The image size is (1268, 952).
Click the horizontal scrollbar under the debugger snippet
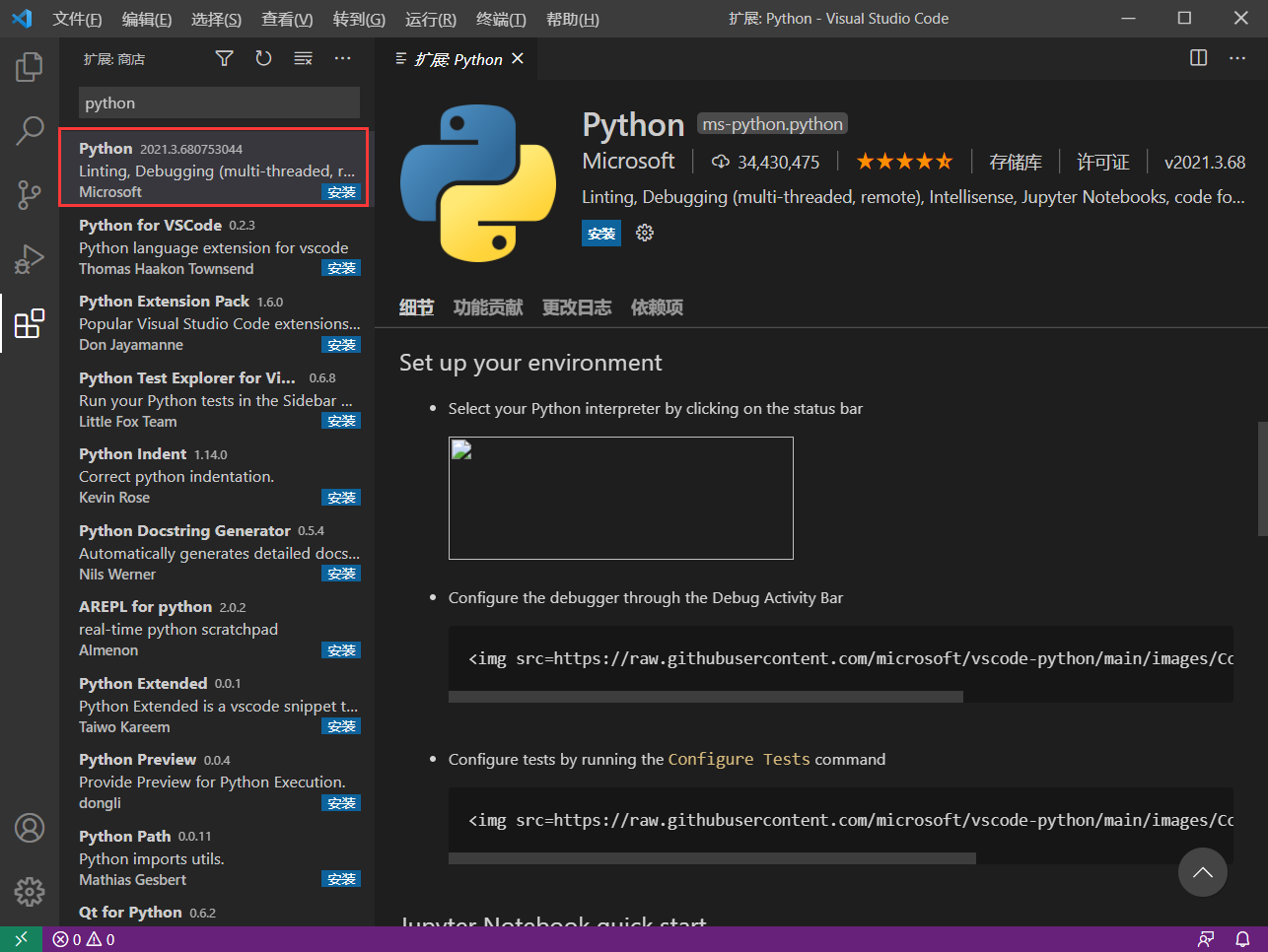pos(705,697)
